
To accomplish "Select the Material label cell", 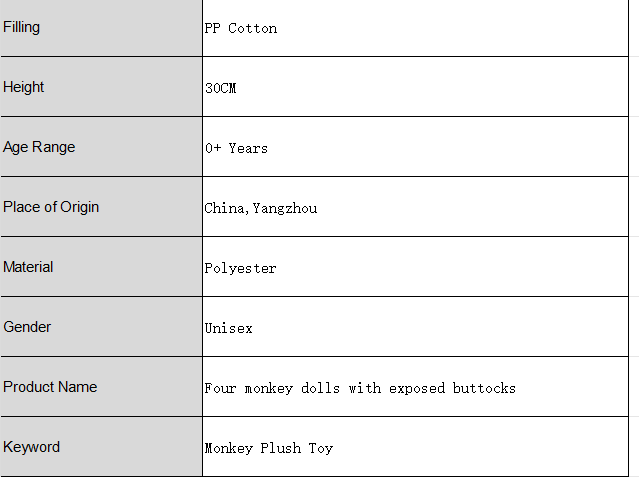I will (x=101, y=267).
